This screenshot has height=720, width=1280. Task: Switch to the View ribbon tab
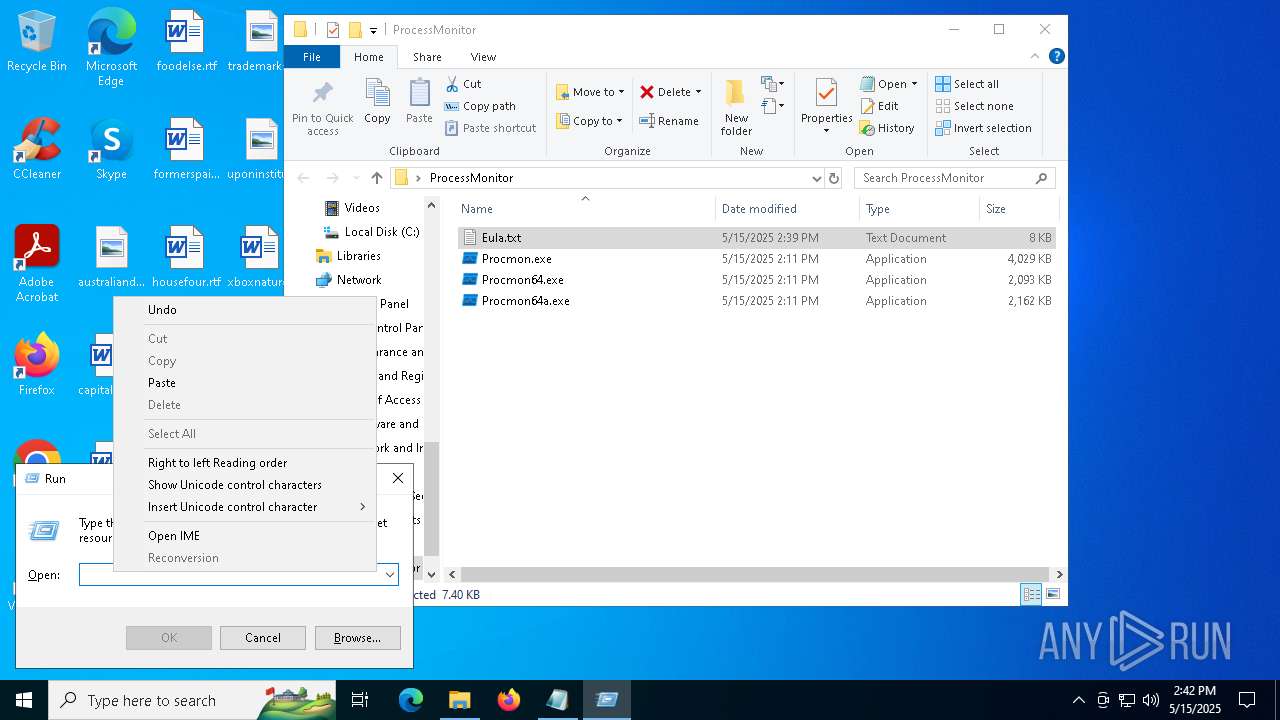pos(483,57)
